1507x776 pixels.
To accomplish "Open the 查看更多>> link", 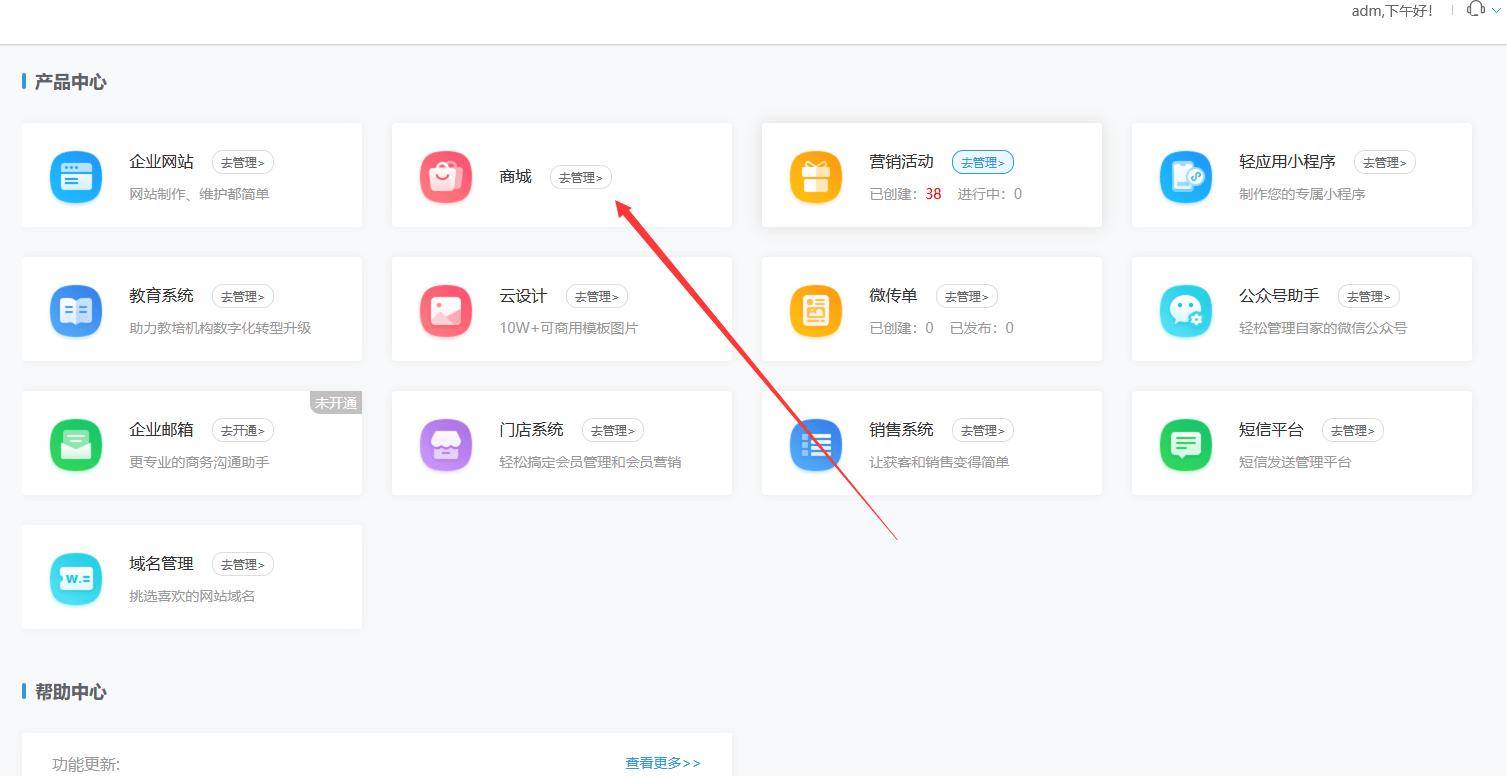I will tap(663, 763).
